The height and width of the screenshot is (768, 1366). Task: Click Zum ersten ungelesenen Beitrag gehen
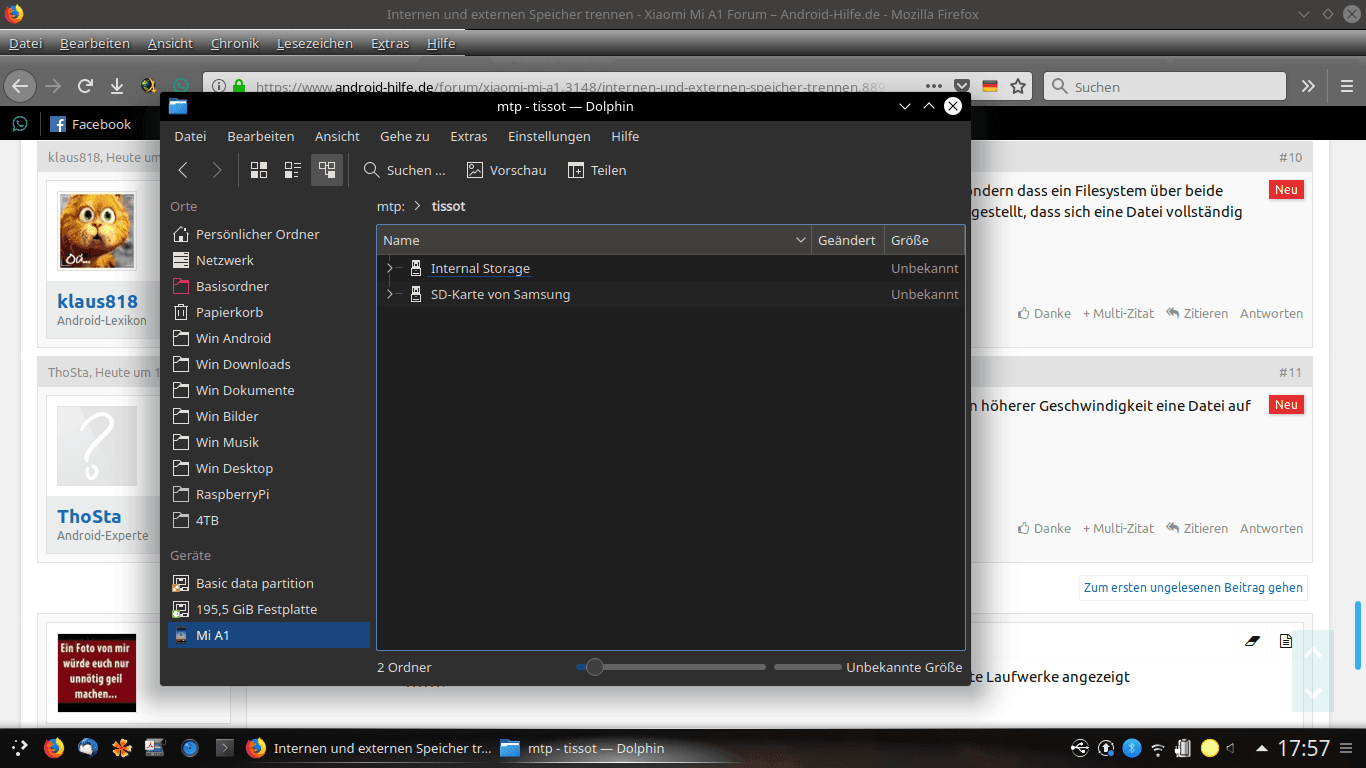tap(1193, 588)
